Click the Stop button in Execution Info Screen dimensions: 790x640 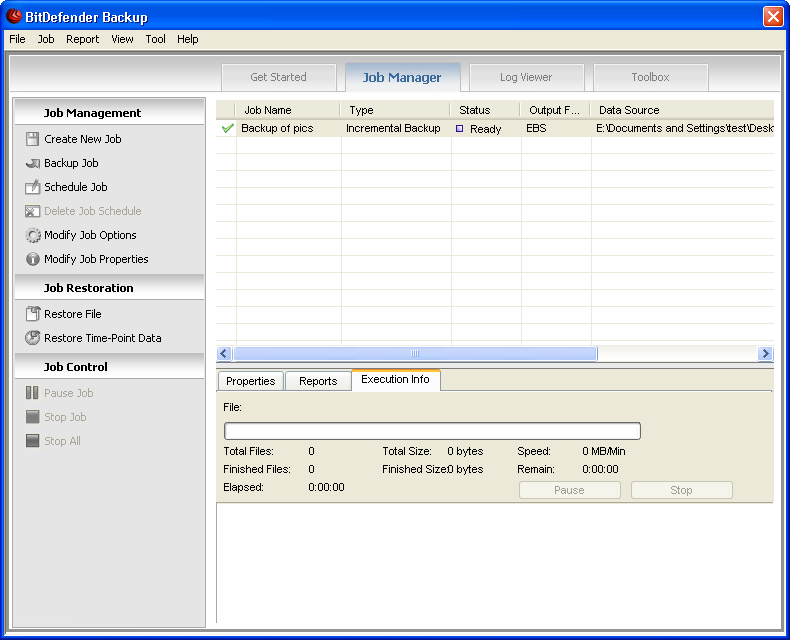click(682, 490)
